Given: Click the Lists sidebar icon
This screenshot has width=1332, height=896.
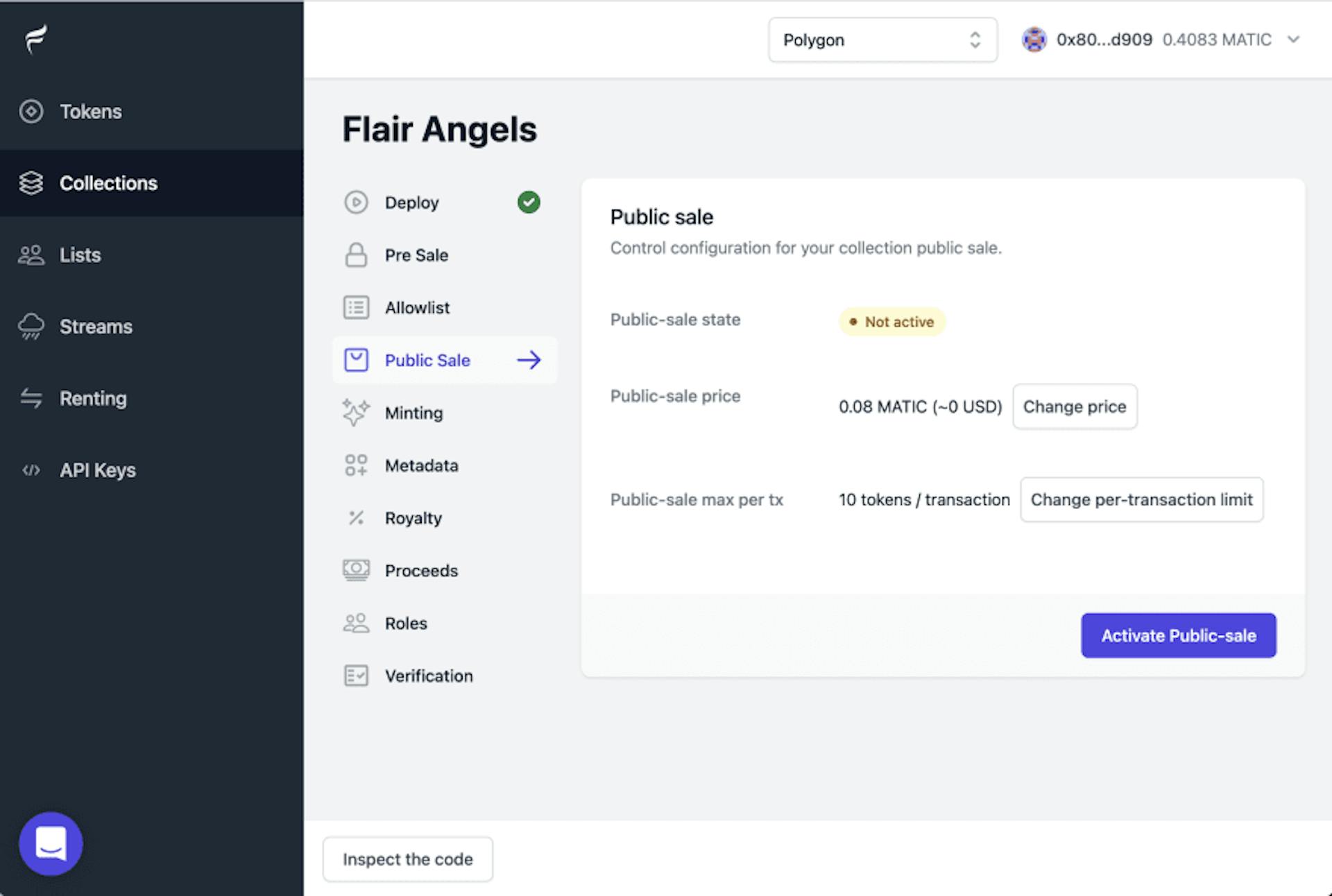Looking at the screenshot, I should click(x=31, y=254).
